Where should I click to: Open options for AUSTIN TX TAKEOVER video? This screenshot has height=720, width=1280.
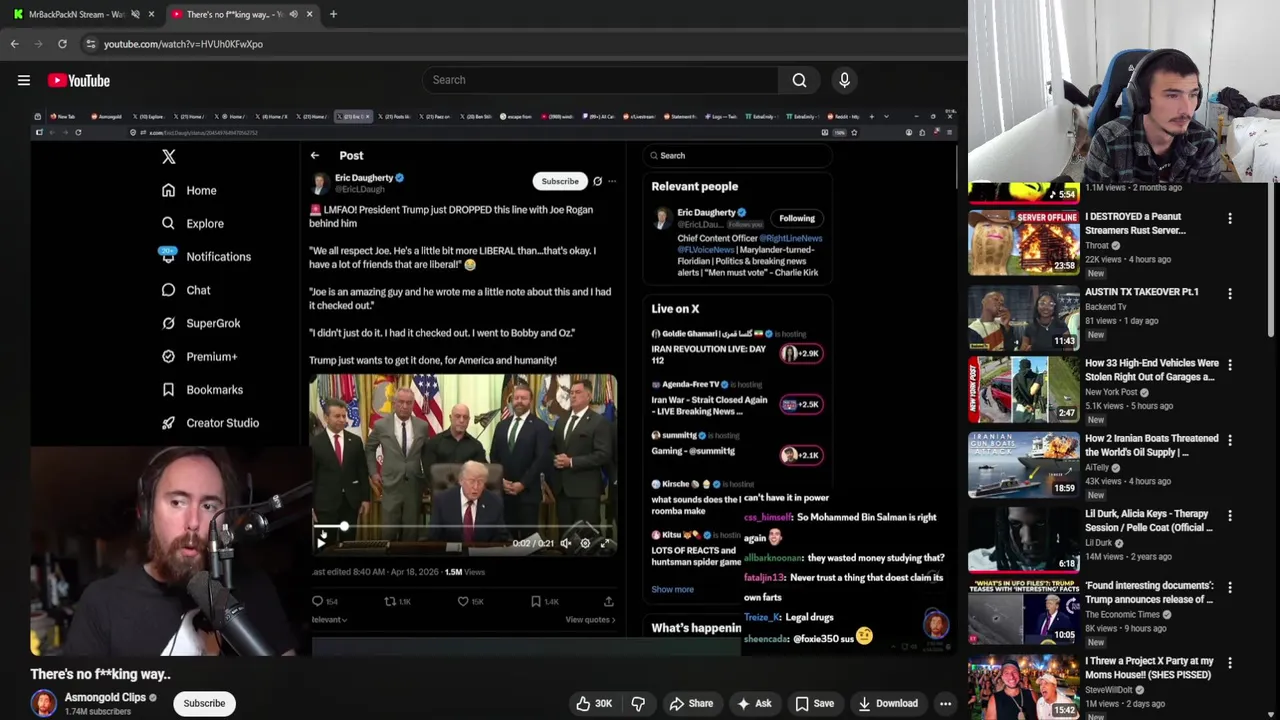pos(1230,294)
